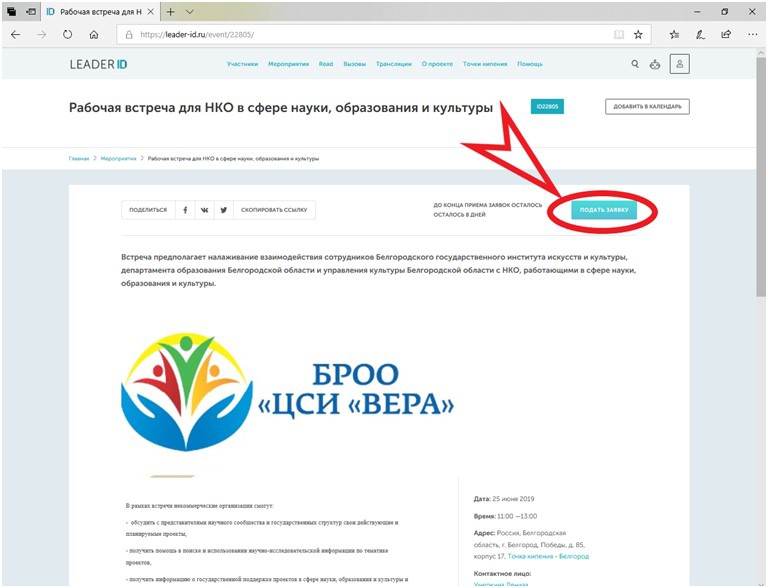Click the Поделиться button
This screenshot has width=768, height=588.
pyautogui.click(x=148, y=210)
